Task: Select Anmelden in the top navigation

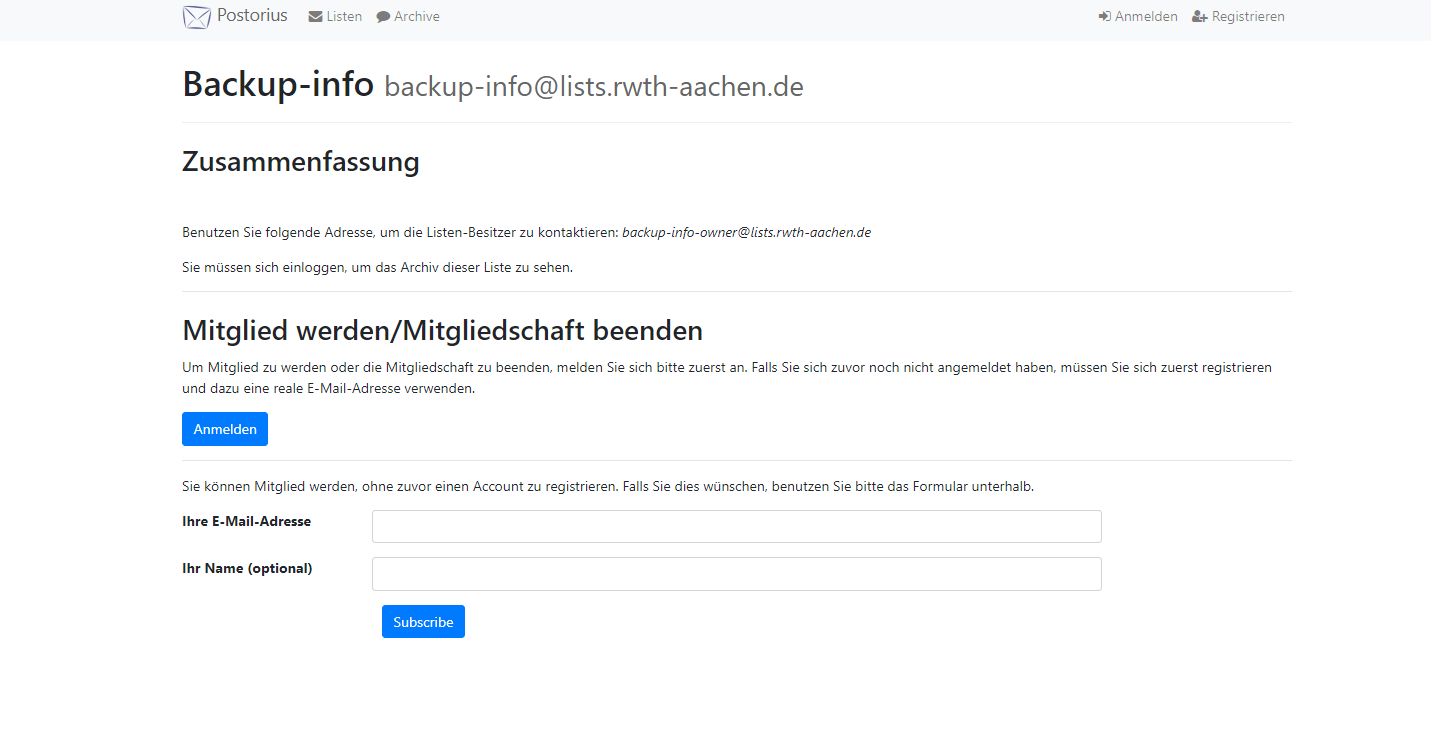Action: pyautogui.click(x=1146, y=17)
